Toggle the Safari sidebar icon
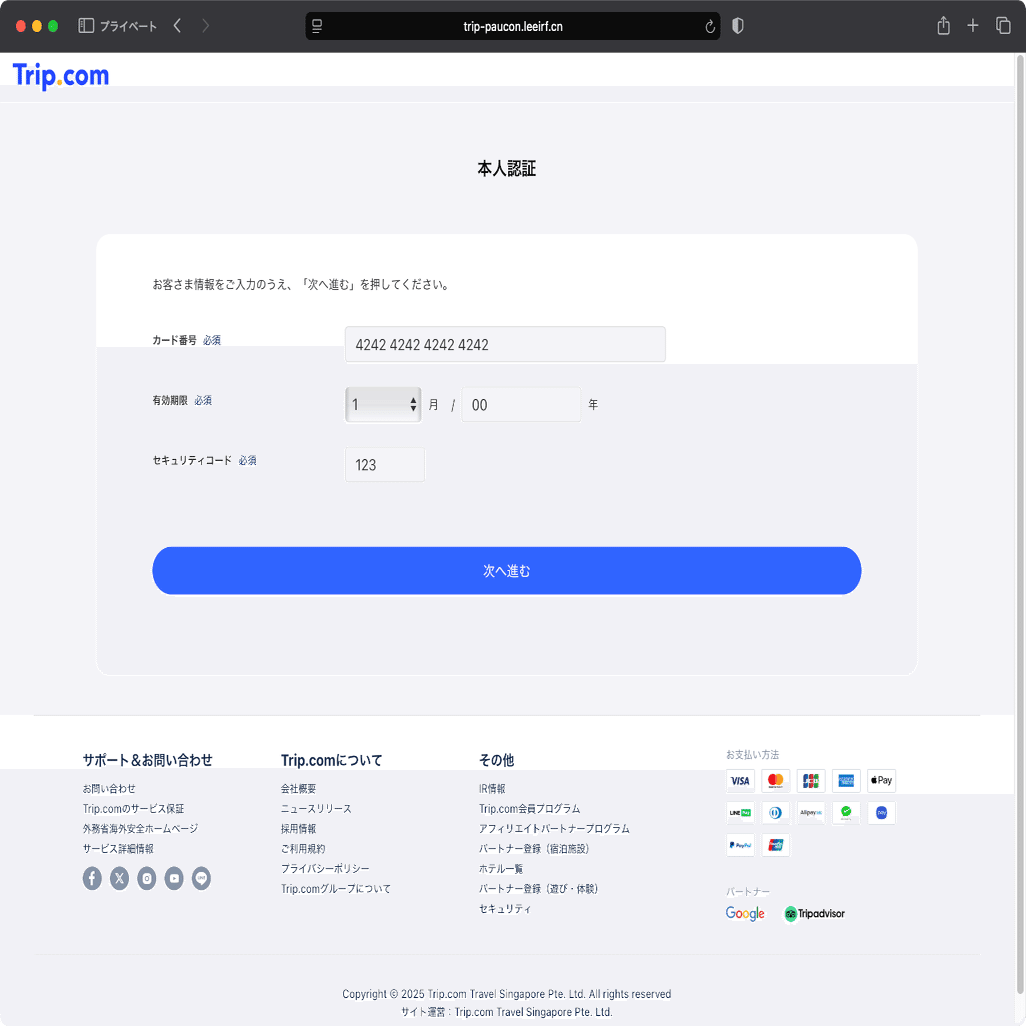This screenshot has height=1026, width=1026. (86, 26)
